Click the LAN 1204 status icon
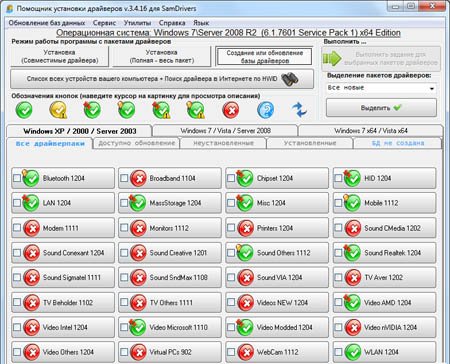This screenshot has width=450, height=364. pyautogui.click(x=31, y=203)
